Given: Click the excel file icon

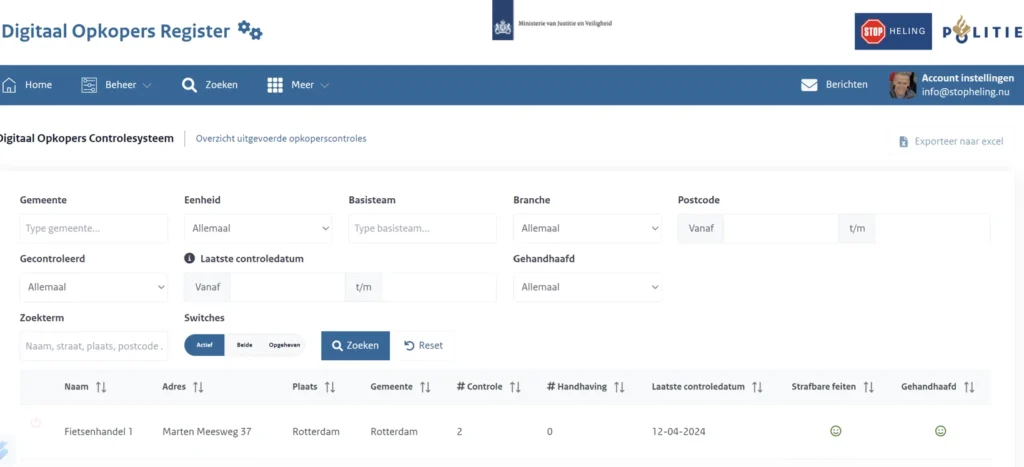Looking at the screenshot, I should coord(904,142).
